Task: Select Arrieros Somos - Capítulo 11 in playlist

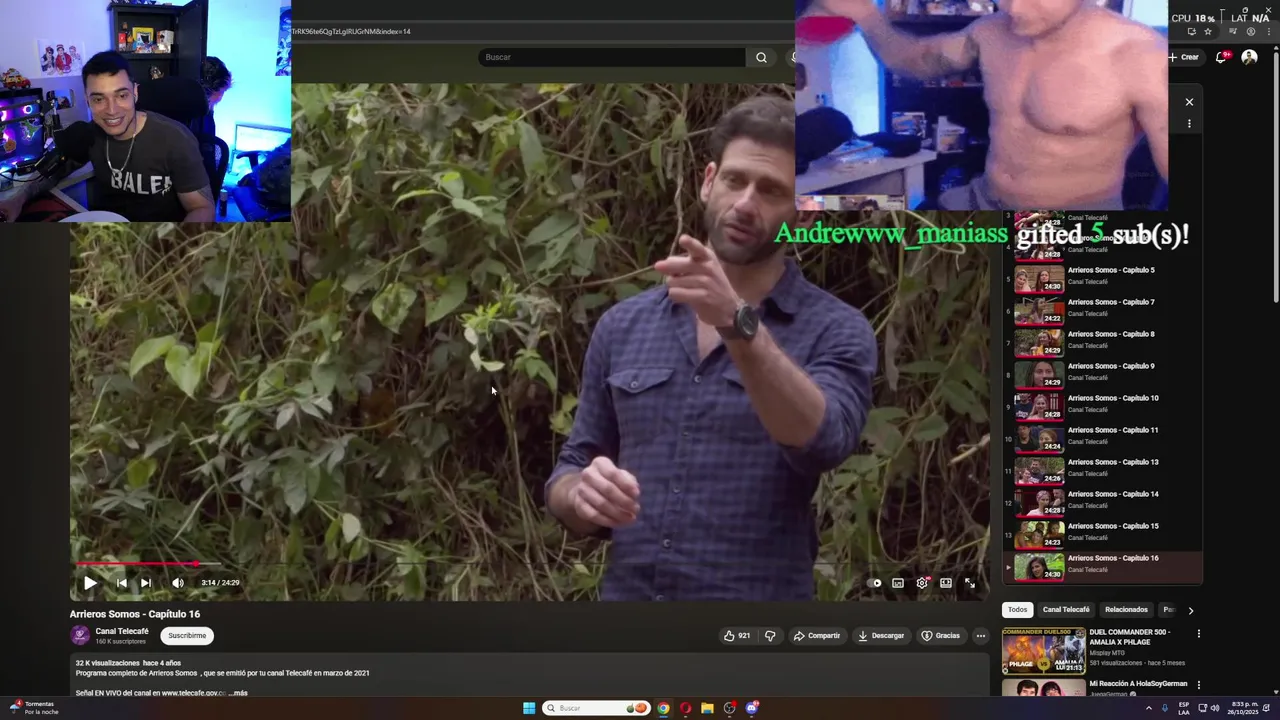Action: (x=1104, y=438)
